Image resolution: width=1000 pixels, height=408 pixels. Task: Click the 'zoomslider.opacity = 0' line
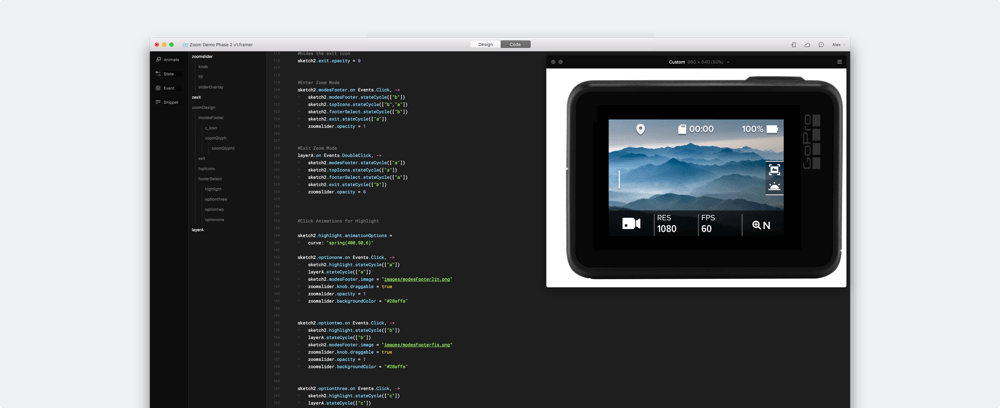click(x=337, y=191)
